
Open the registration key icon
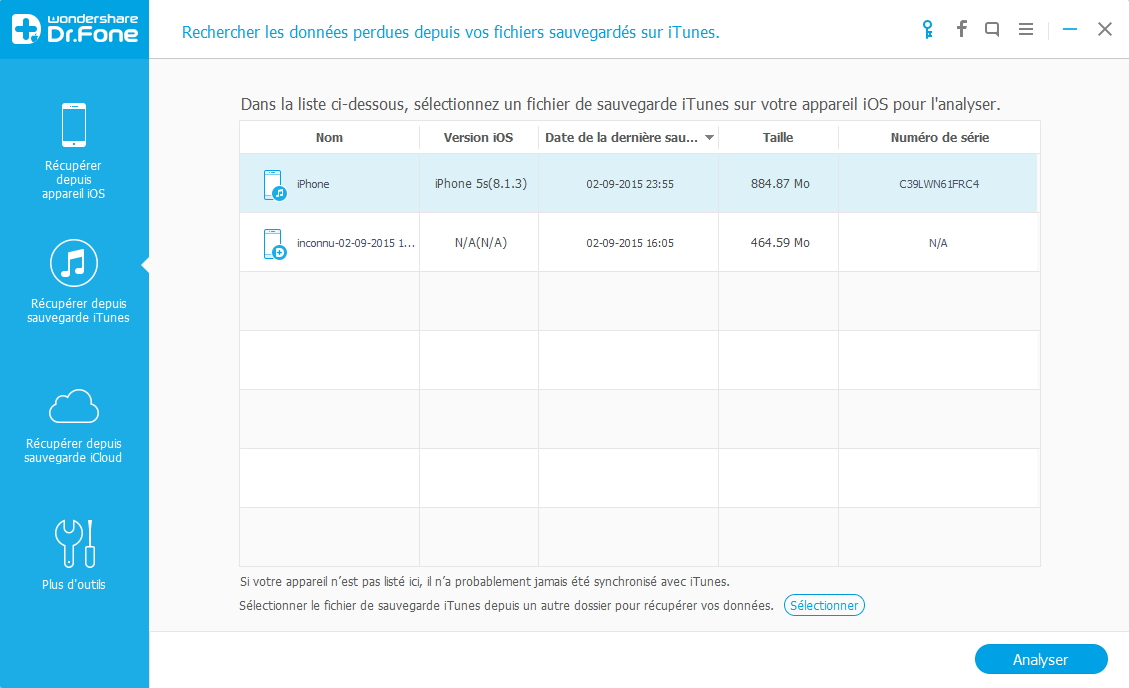point(927,29)
